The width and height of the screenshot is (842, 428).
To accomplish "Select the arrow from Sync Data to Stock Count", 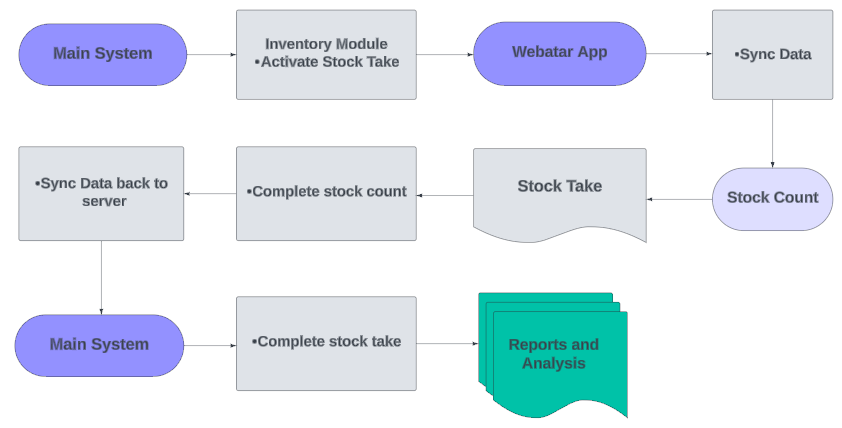I will point(772,133).
